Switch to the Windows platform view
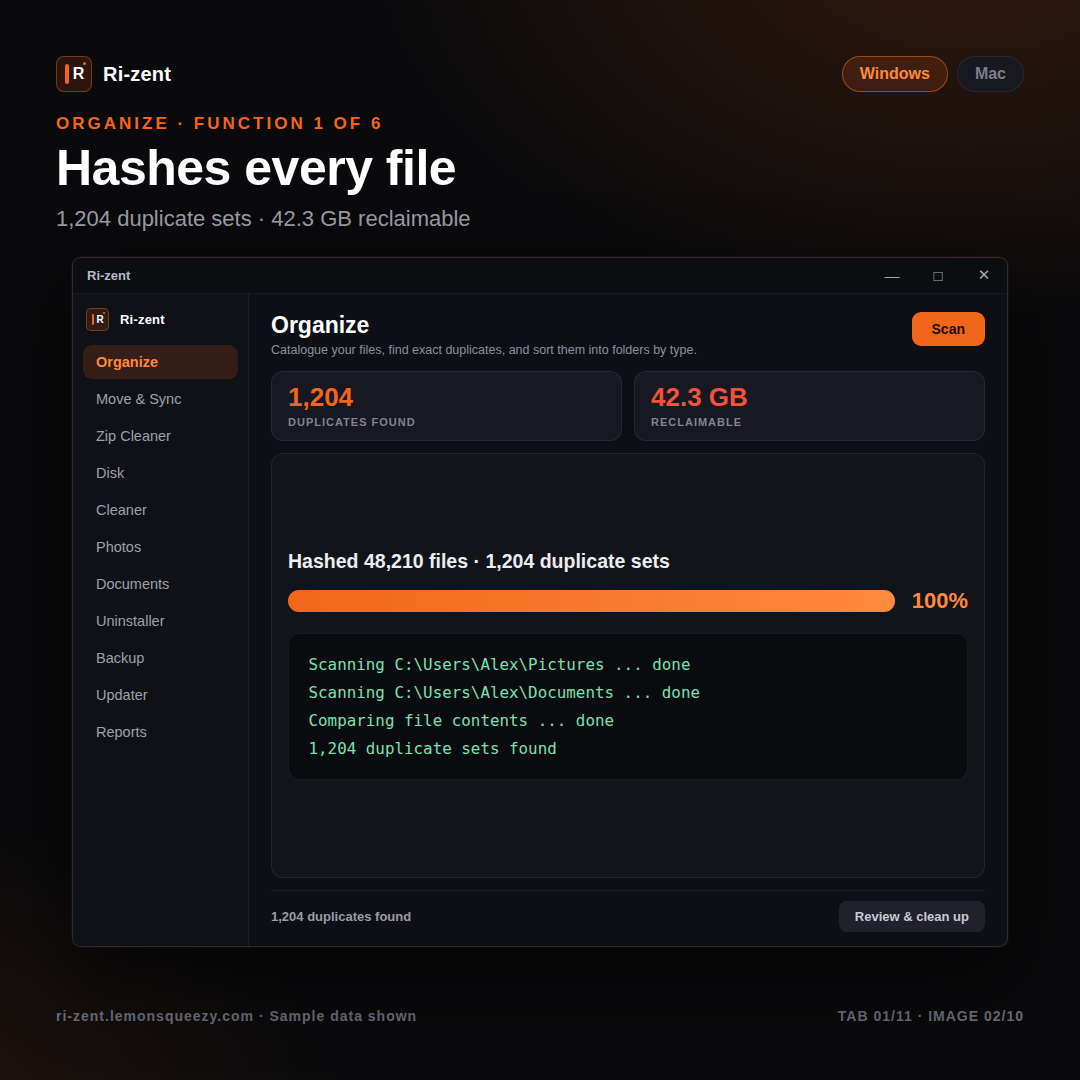The width and height of the screenshot is (1080, 1080). pyautogui.click(x=894, y=74)
